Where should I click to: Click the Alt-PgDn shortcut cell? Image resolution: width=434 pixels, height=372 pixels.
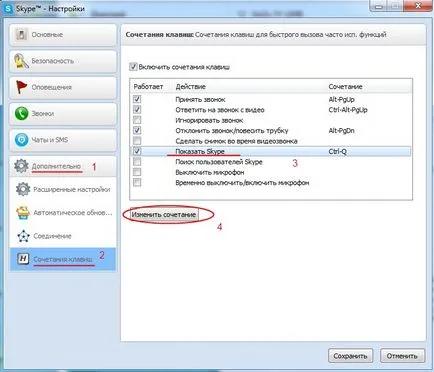342,130
